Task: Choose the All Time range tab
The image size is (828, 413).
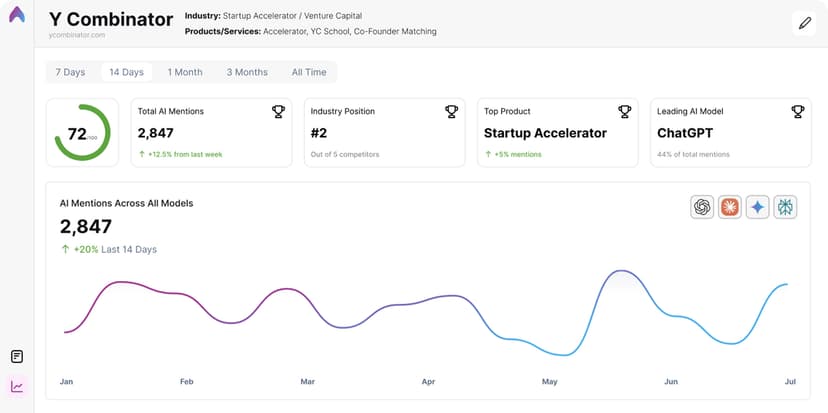Action: [309, 72]
